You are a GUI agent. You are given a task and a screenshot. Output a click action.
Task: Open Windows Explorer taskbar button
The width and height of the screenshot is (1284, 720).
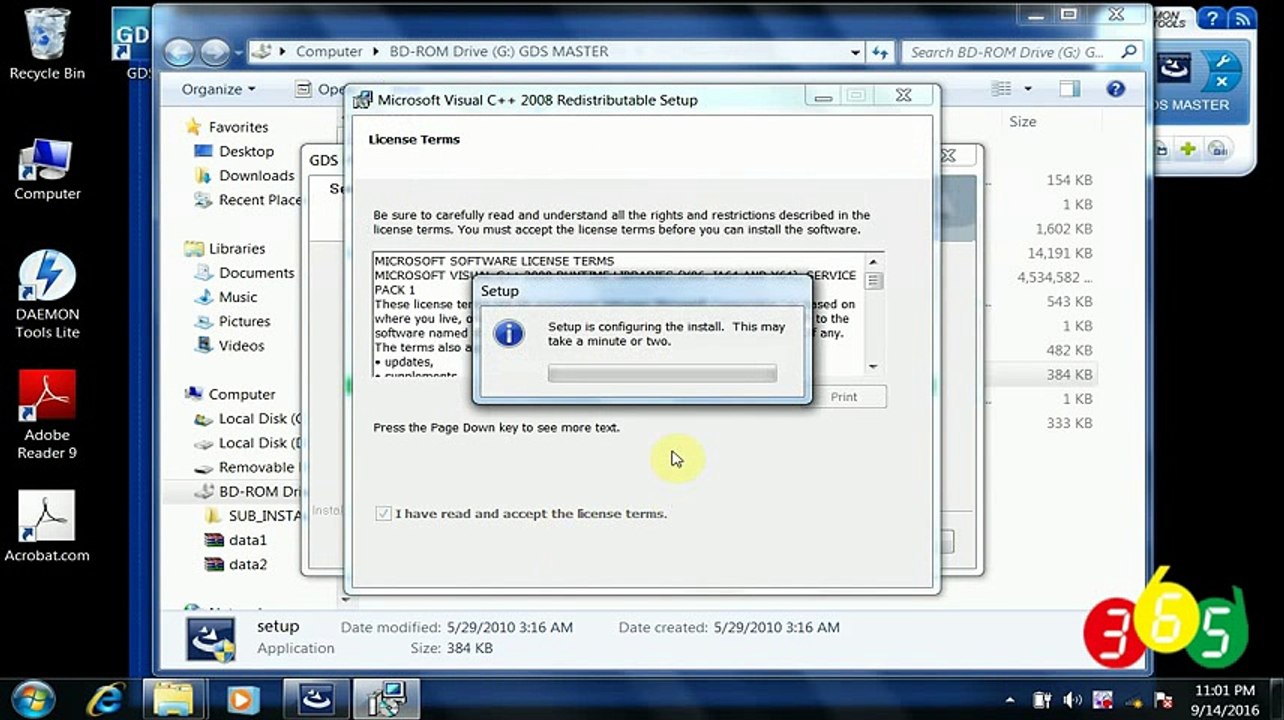click(175, 699)
